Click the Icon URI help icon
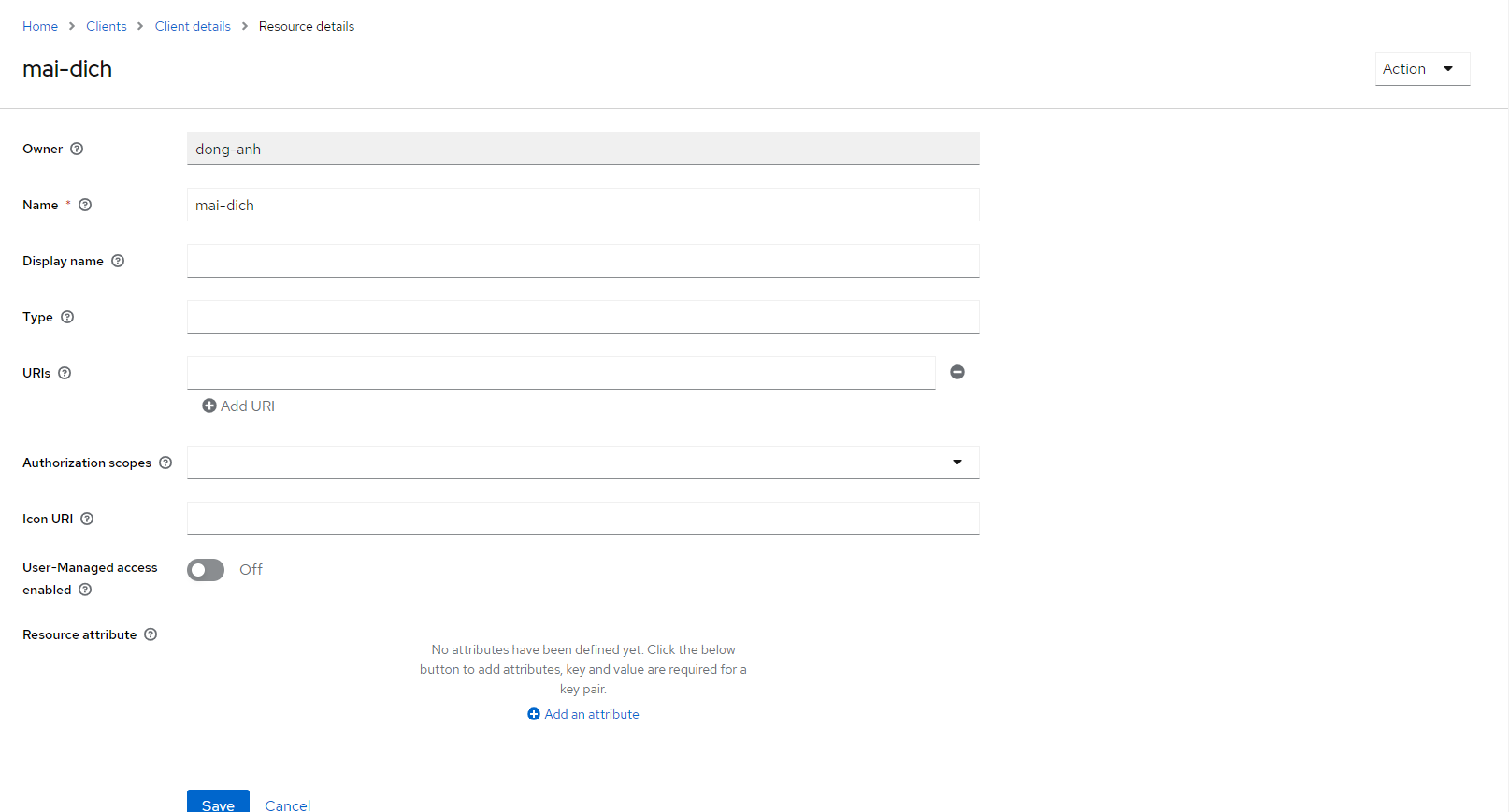Image resolution: width=1509 pixels, height=812 pixels. [87, 519]
